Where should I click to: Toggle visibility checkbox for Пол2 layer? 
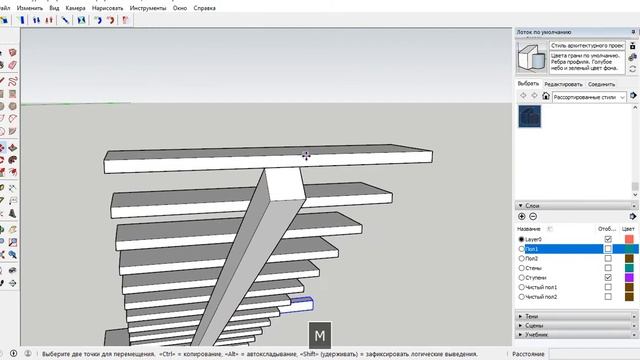pyautogui.click(x=608, y=258)
